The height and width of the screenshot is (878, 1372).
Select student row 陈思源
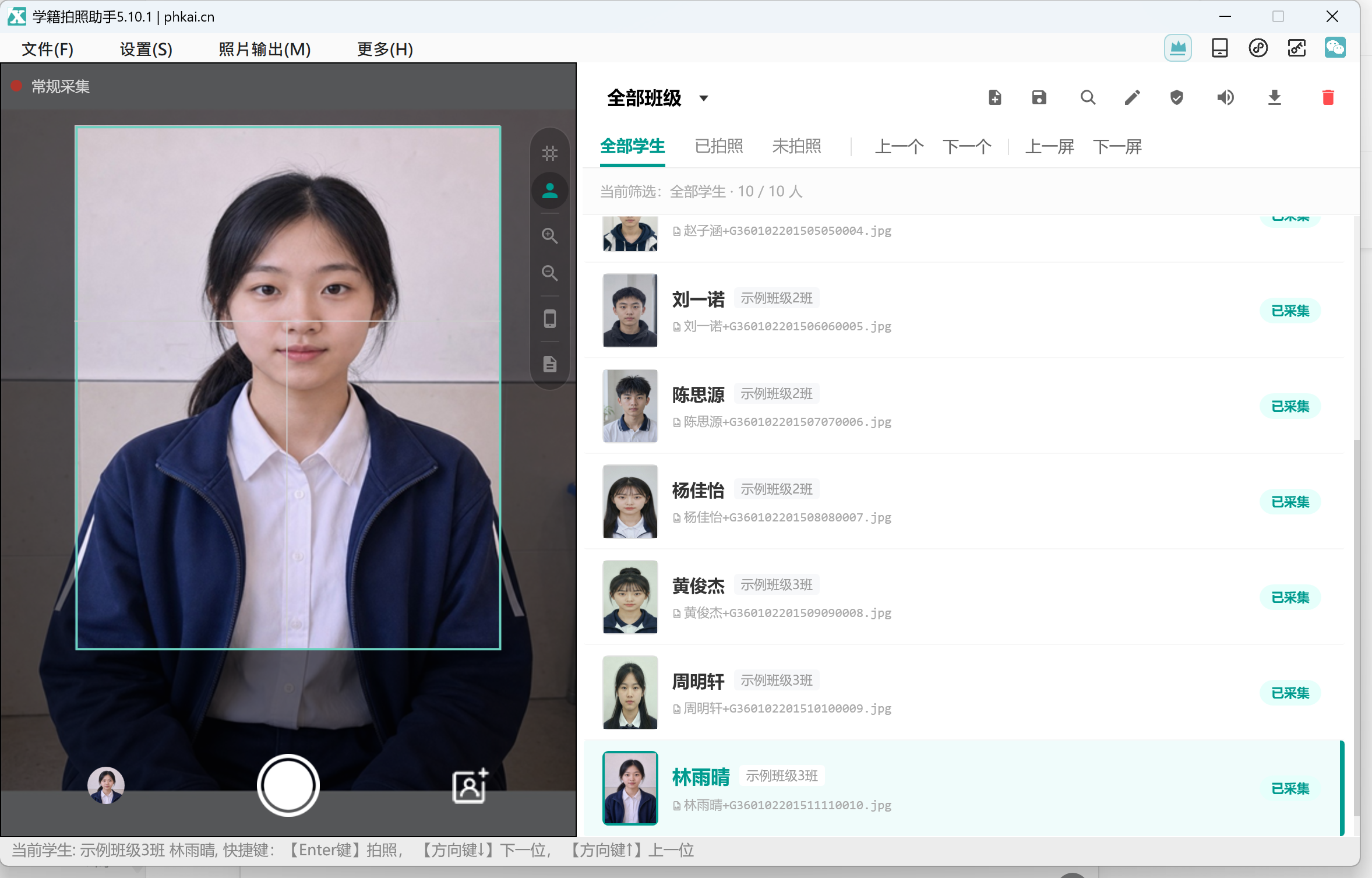[x=964, y=406]
